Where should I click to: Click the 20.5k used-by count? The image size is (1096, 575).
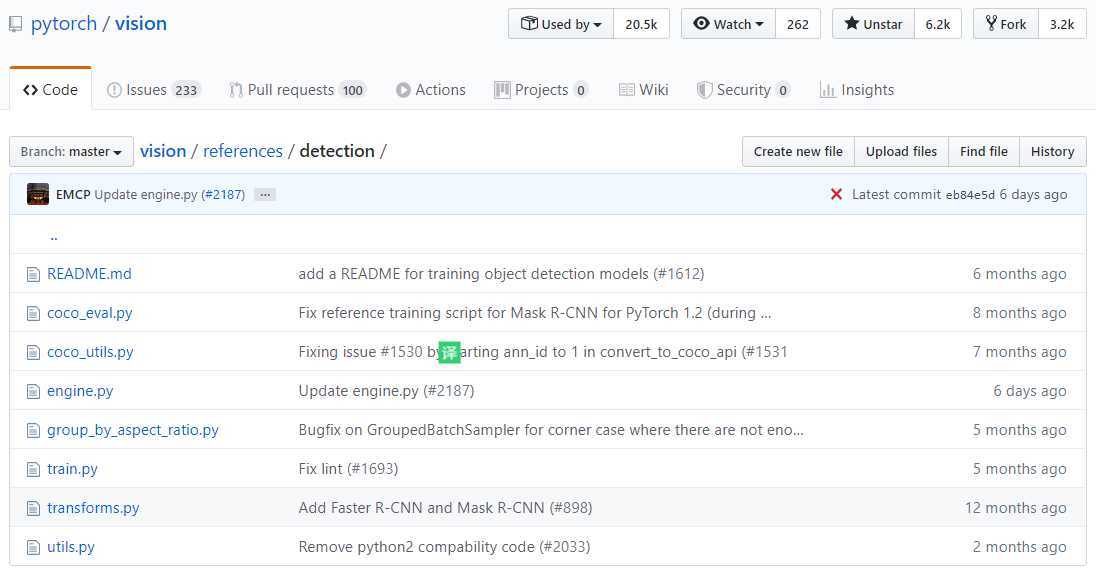pyautogui.click(x=641, y=24)
